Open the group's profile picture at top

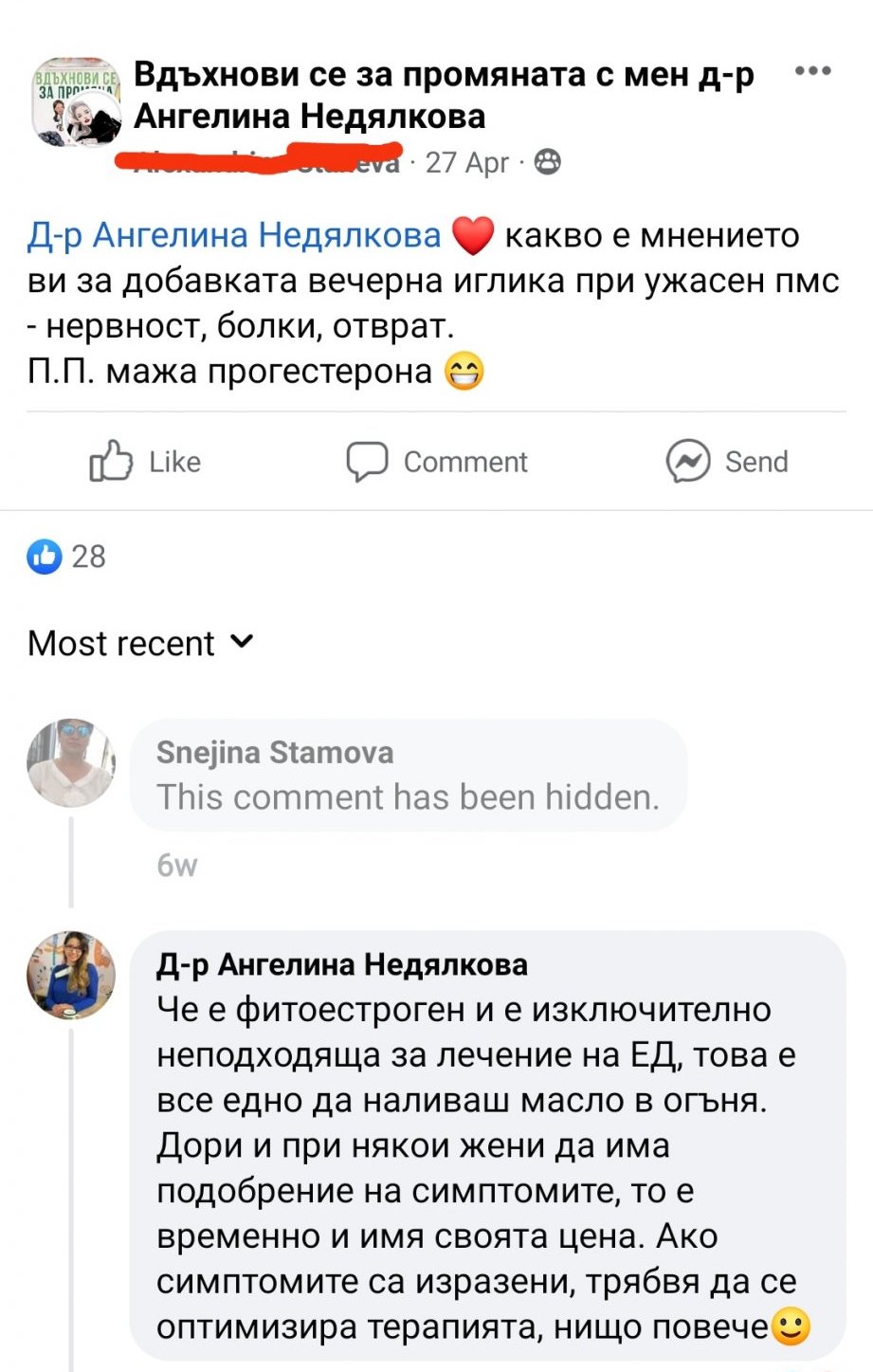[76, 102]
